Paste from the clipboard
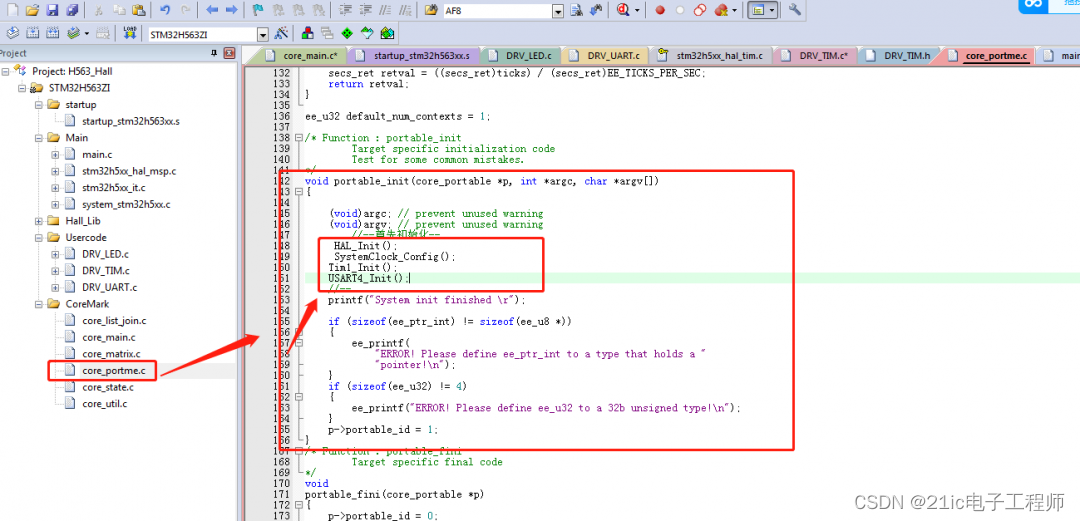Image resolution: width=1080 pixels, height=521 pixels. (x=138, y=10)
